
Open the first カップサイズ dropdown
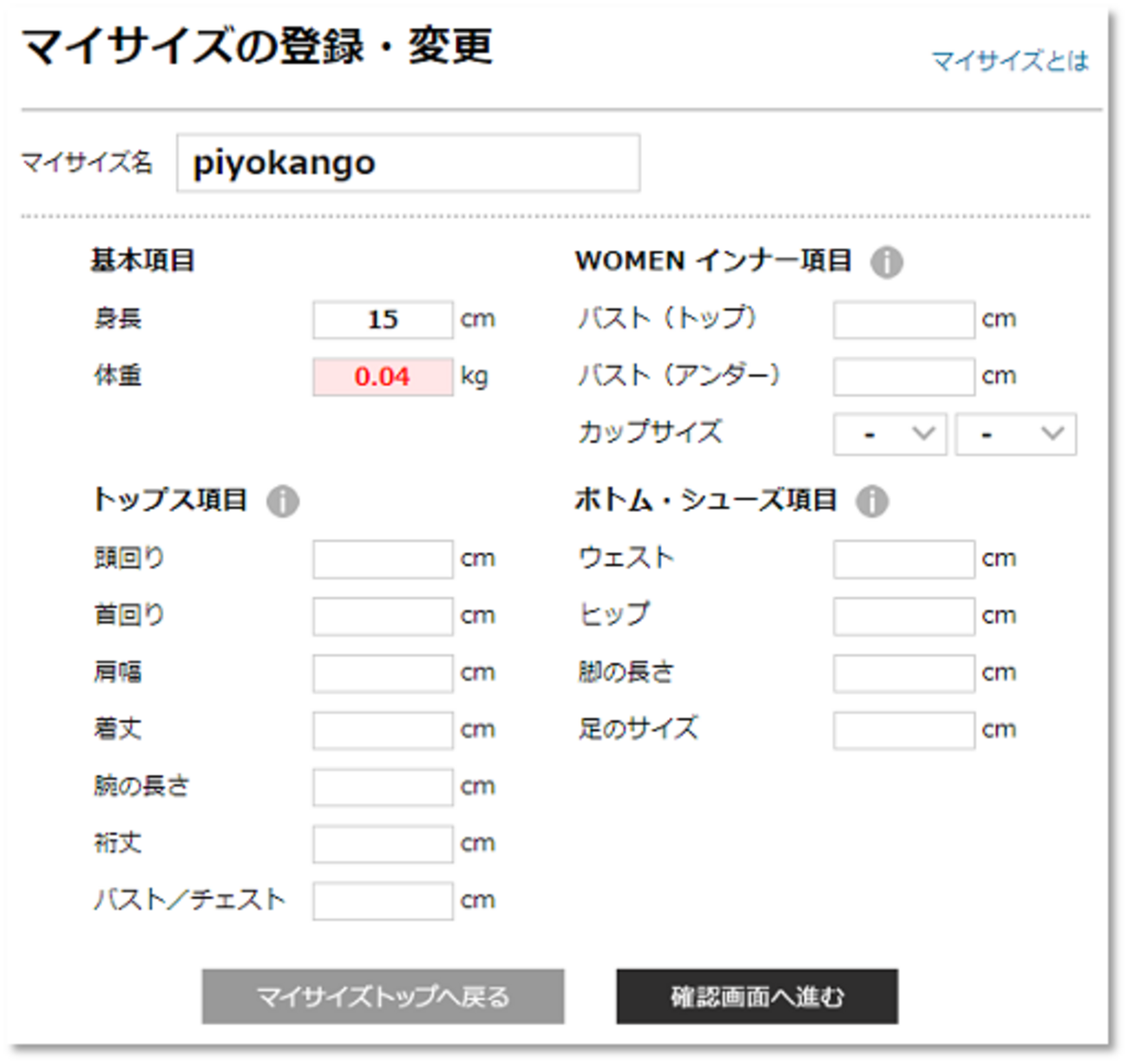[889, 434]
